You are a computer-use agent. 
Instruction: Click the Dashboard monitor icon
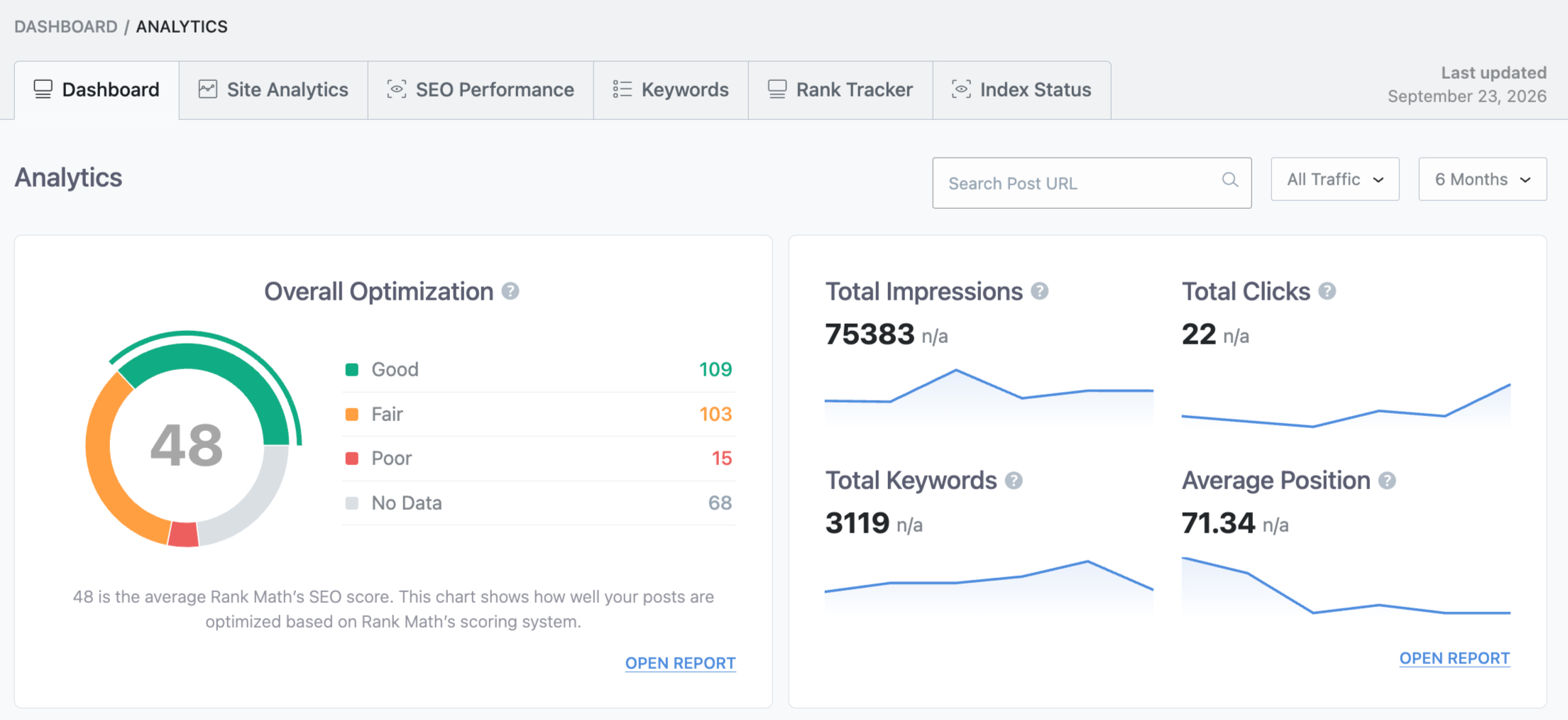pos(43,89)
